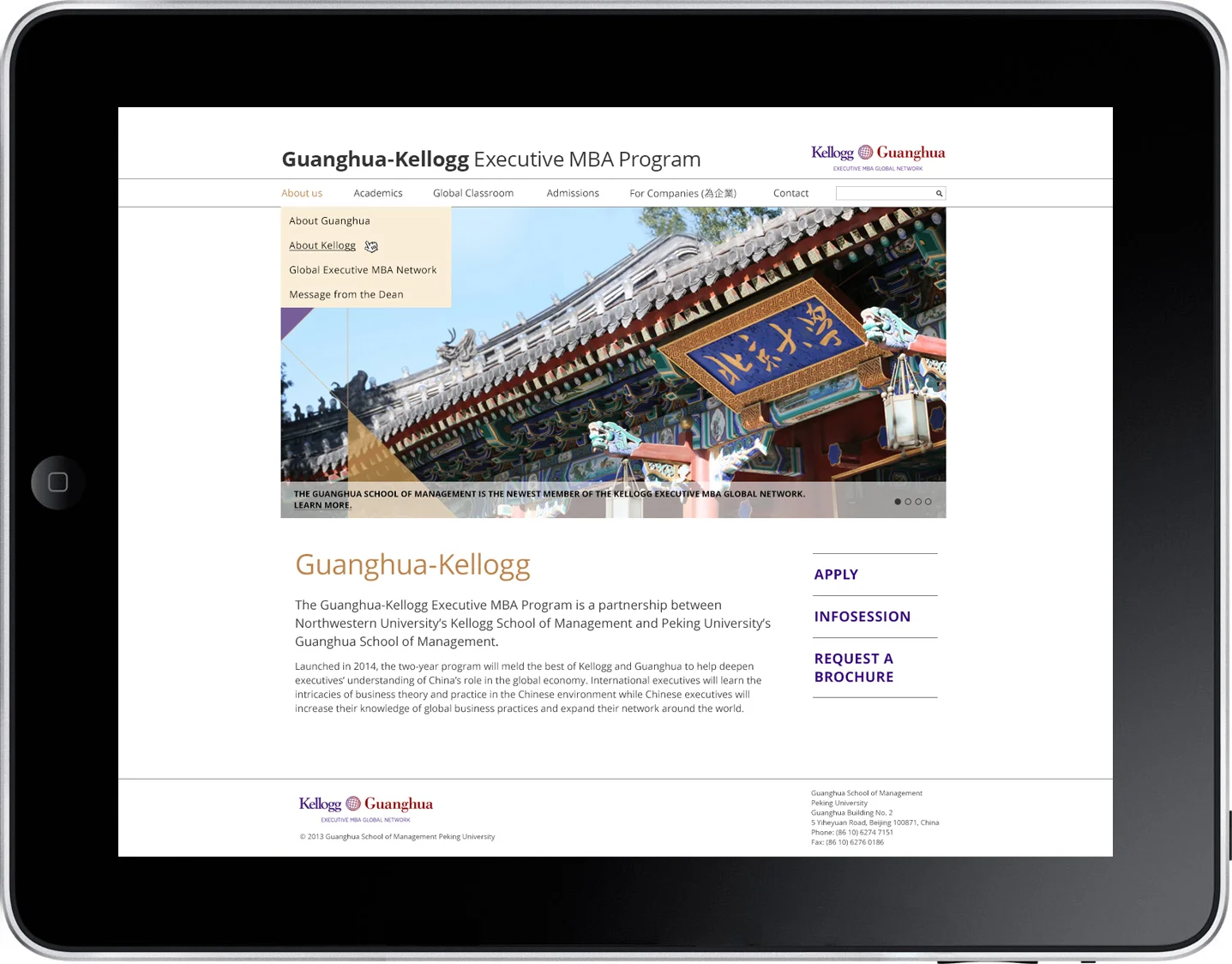Open the INFOSESSION link
This screenshot has height=964, width=1232.
pyautogui.click(x=862, y=617)
